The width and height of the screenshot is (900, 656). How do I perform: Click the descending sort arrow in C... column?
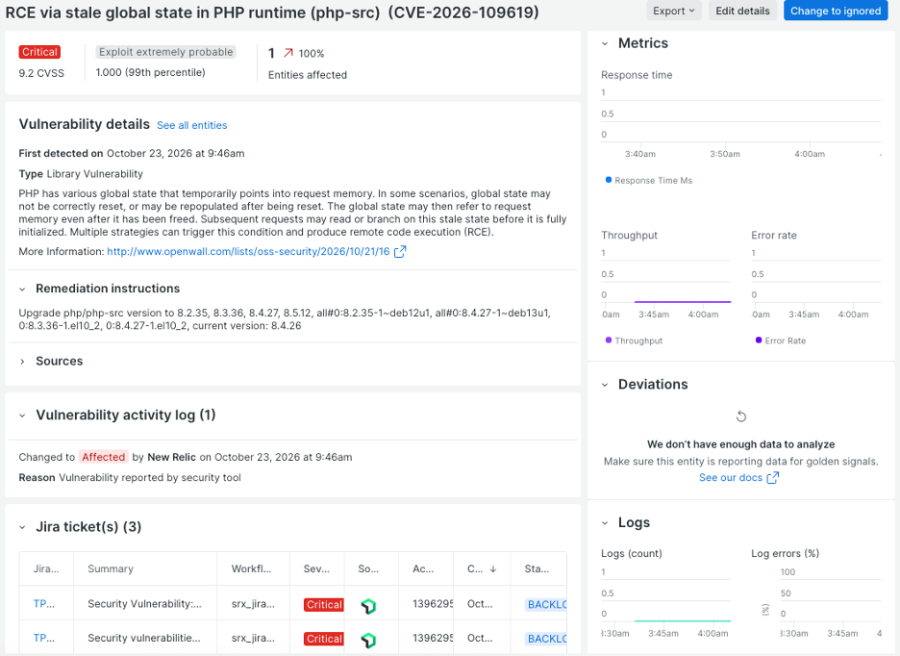493,569
